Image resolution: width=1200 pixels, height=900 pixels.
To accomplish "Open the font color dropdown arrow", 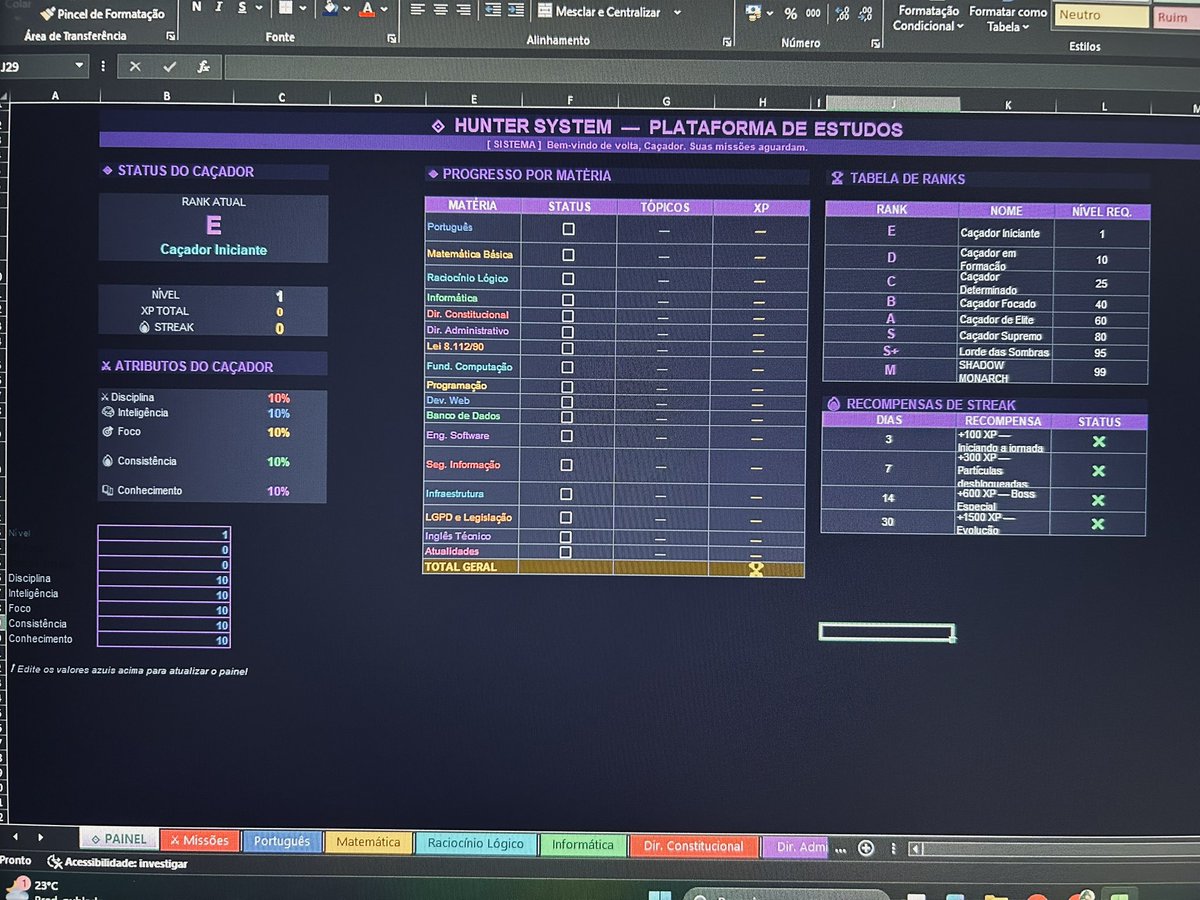I will pos(386,10).
